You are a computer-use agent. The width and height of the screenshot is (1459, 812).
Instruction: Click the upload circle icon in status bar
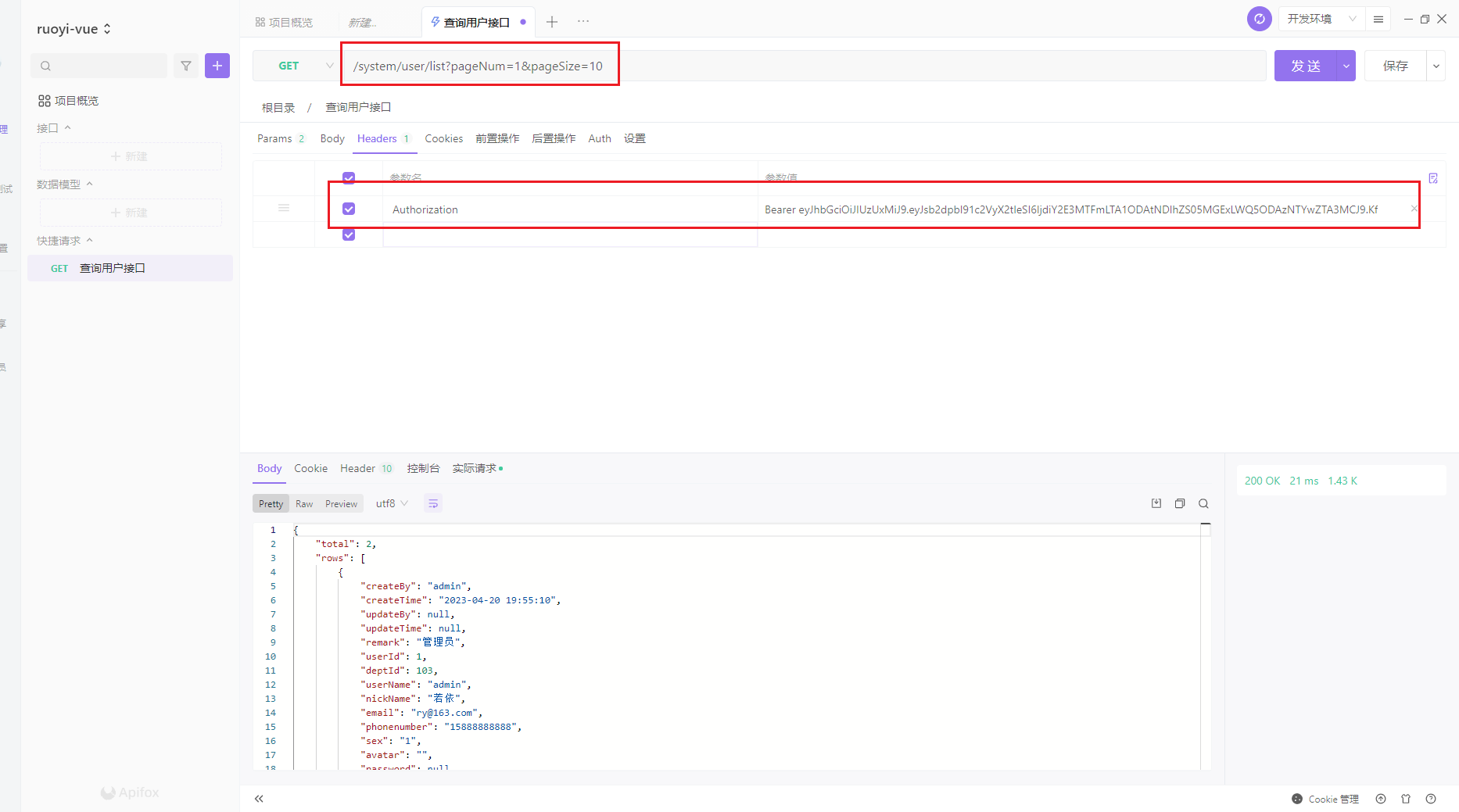(x=1381, y=799)
